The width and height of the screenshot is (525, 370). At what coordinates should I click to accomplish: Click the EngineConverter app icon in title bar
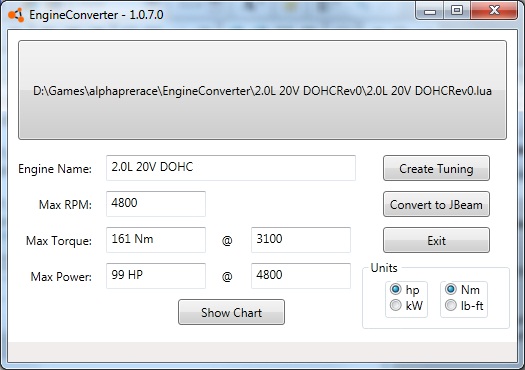pos(16,15)
